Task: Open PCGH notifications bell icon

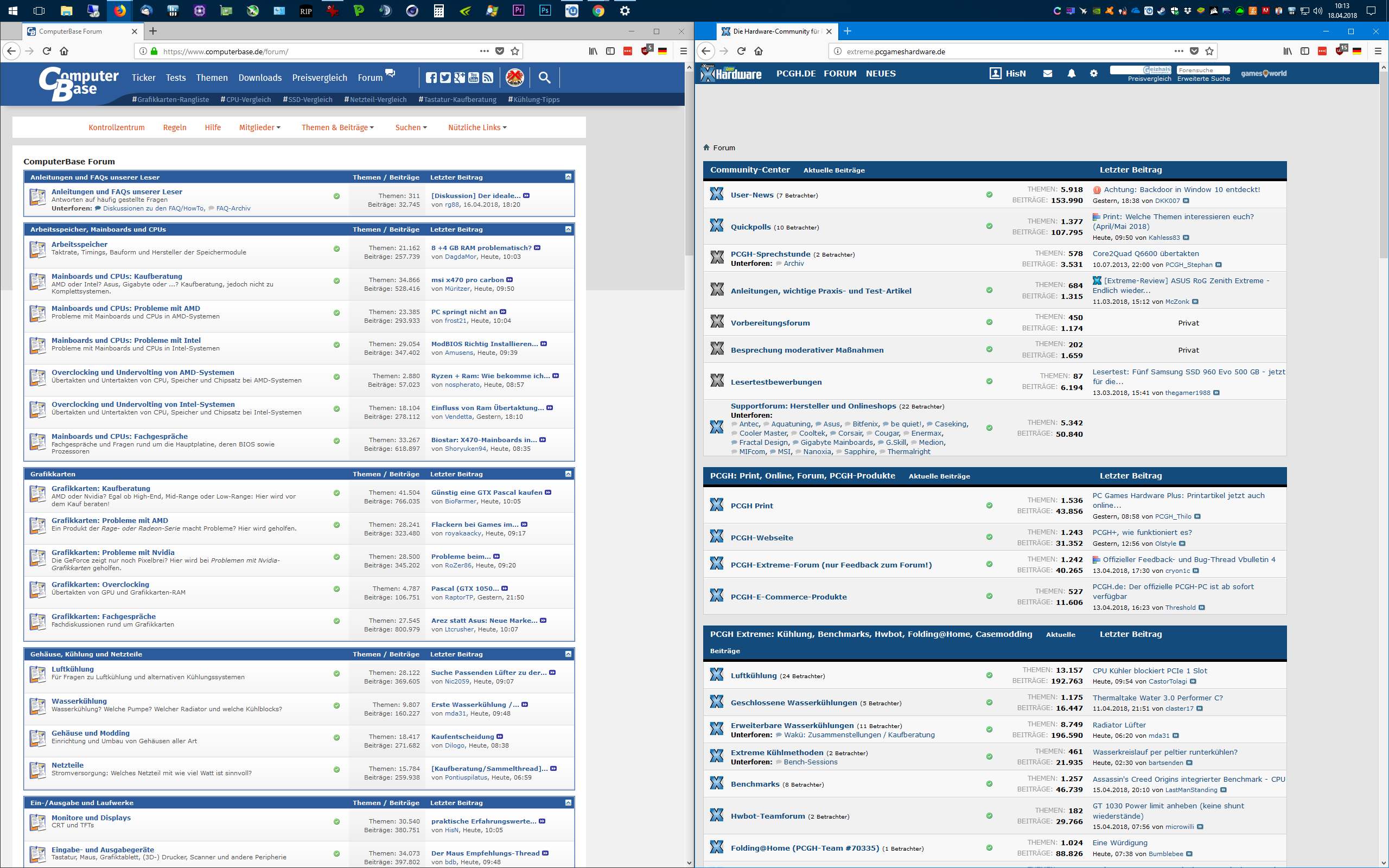Action: [1071, 73]
